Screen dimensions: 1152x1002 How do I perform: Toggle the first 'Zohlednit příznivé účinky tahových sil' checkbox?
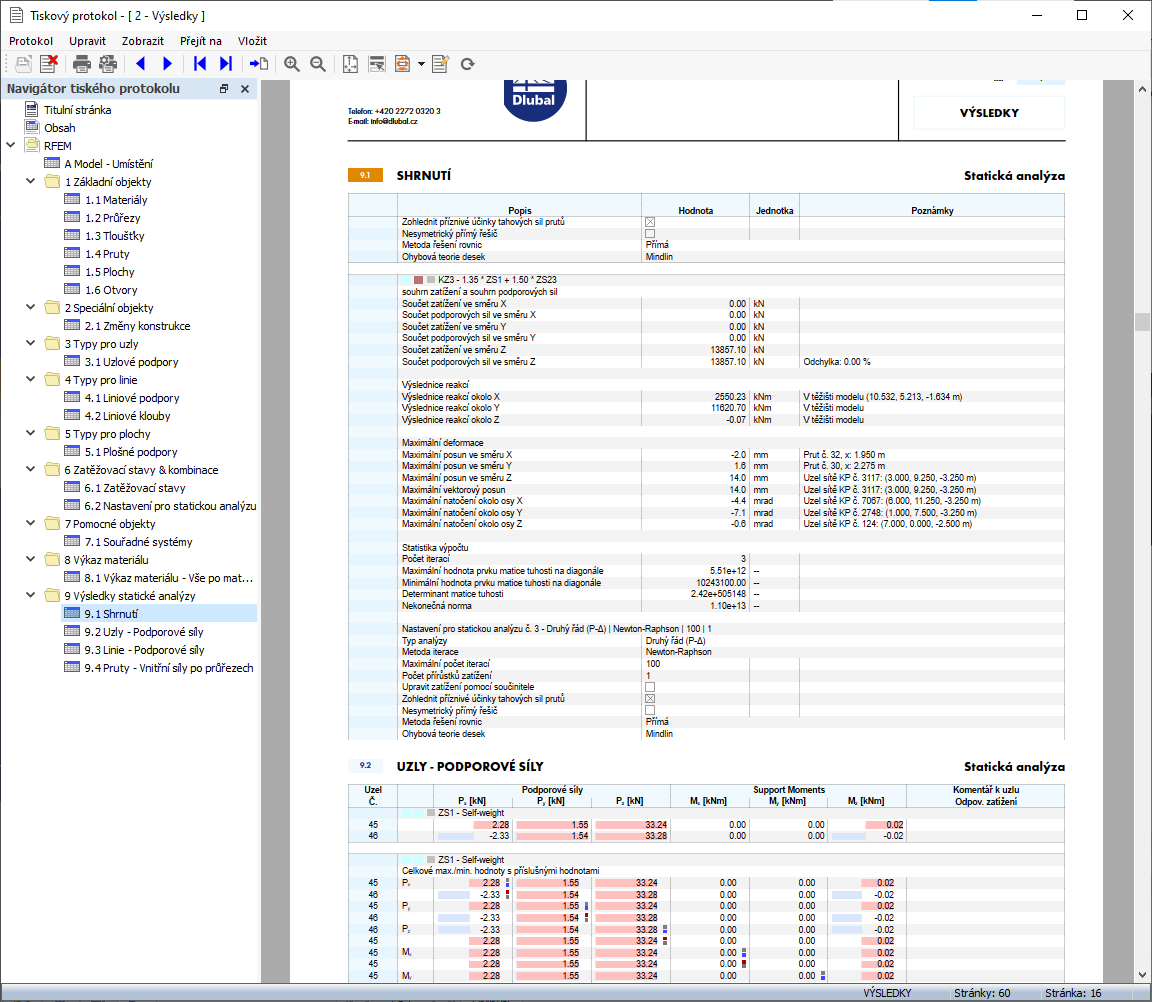pyautogui.click(x=649, y=221)
